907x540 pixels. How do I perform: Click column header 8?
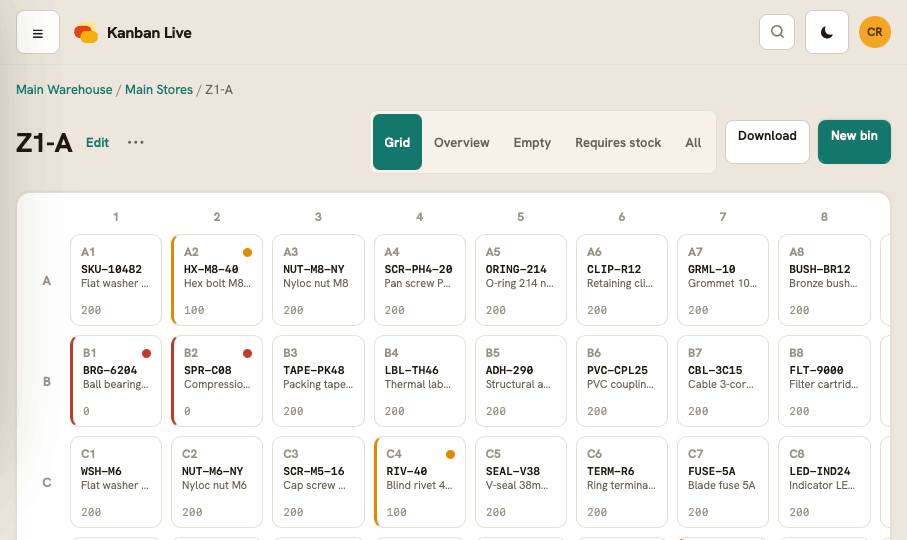824,217
